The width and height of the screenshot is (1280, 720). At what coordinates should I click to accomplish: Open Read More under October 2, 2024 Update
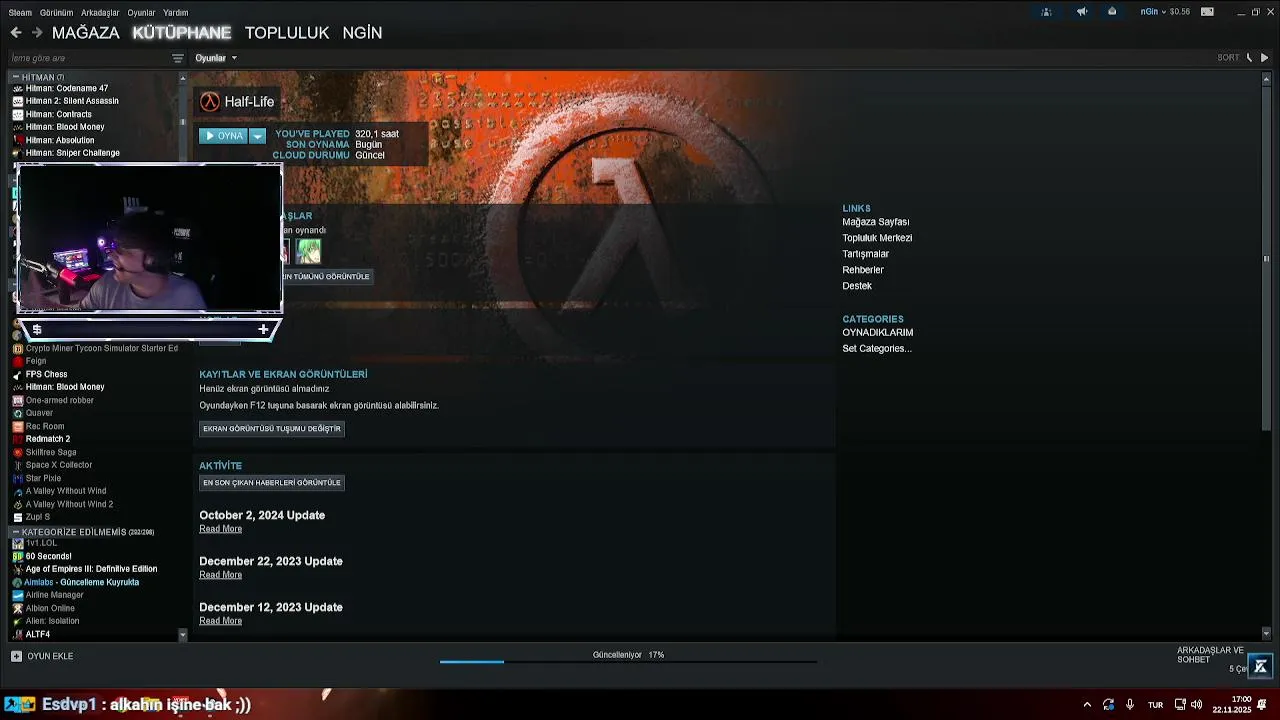pos(220,529)
